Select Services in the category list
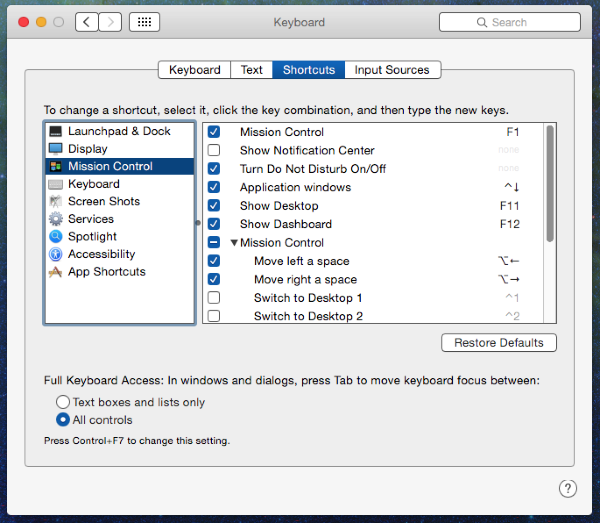Screen dimensions: 600x523 click(x=120, y=219)
